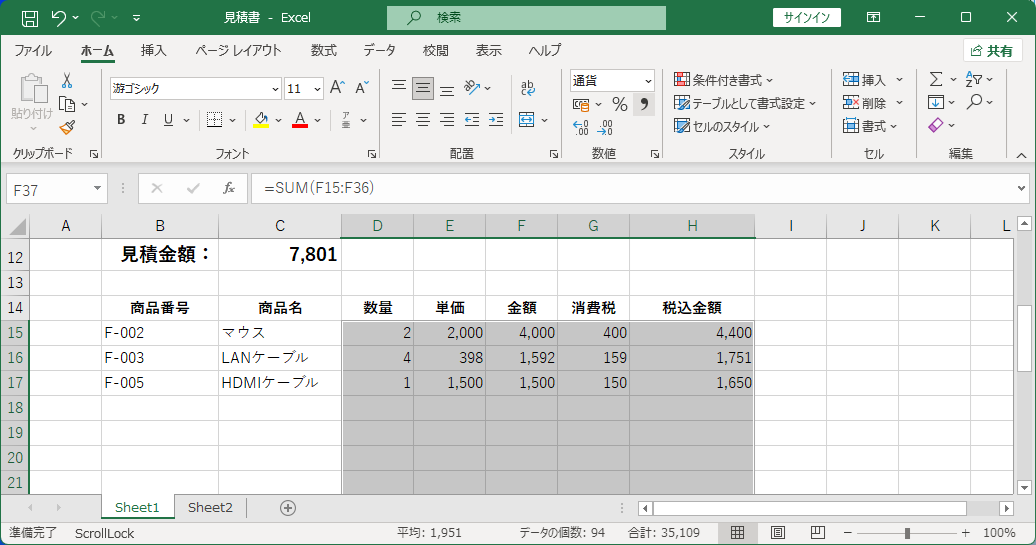Toggle center horizontal alignment
The image size is (1036, 545).
pyautogui.click(x=423, y=120)
